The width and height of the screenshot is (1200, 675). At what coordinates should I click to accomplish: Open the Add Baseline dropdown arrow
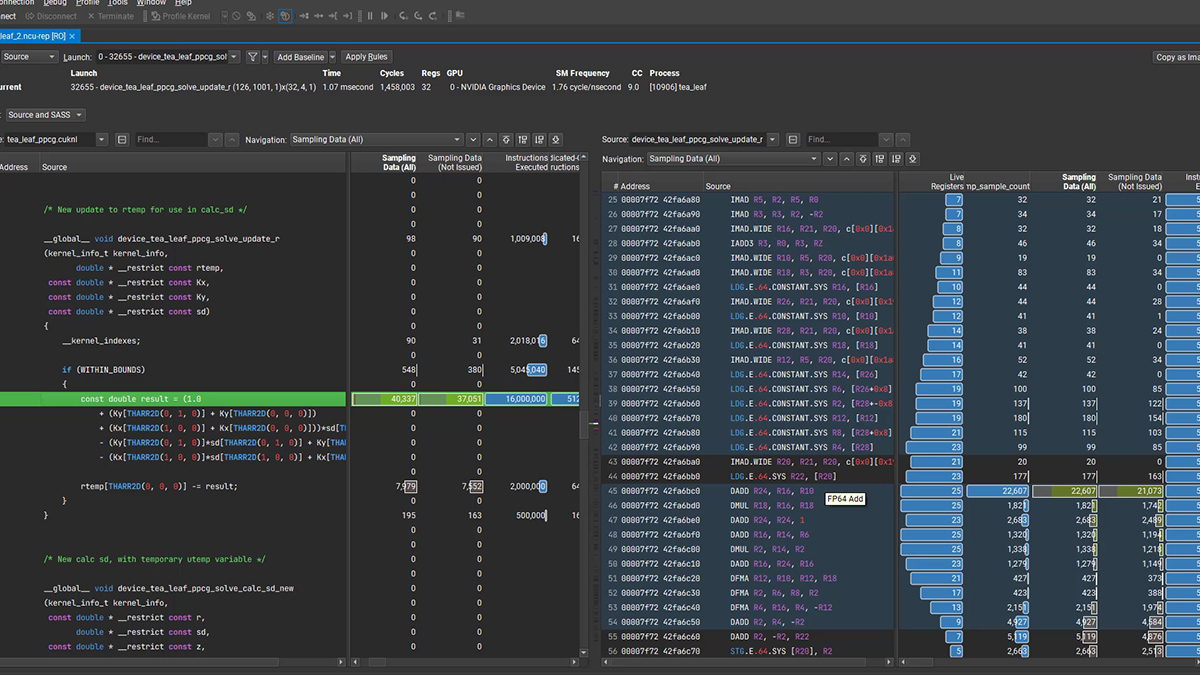(332, 57)
